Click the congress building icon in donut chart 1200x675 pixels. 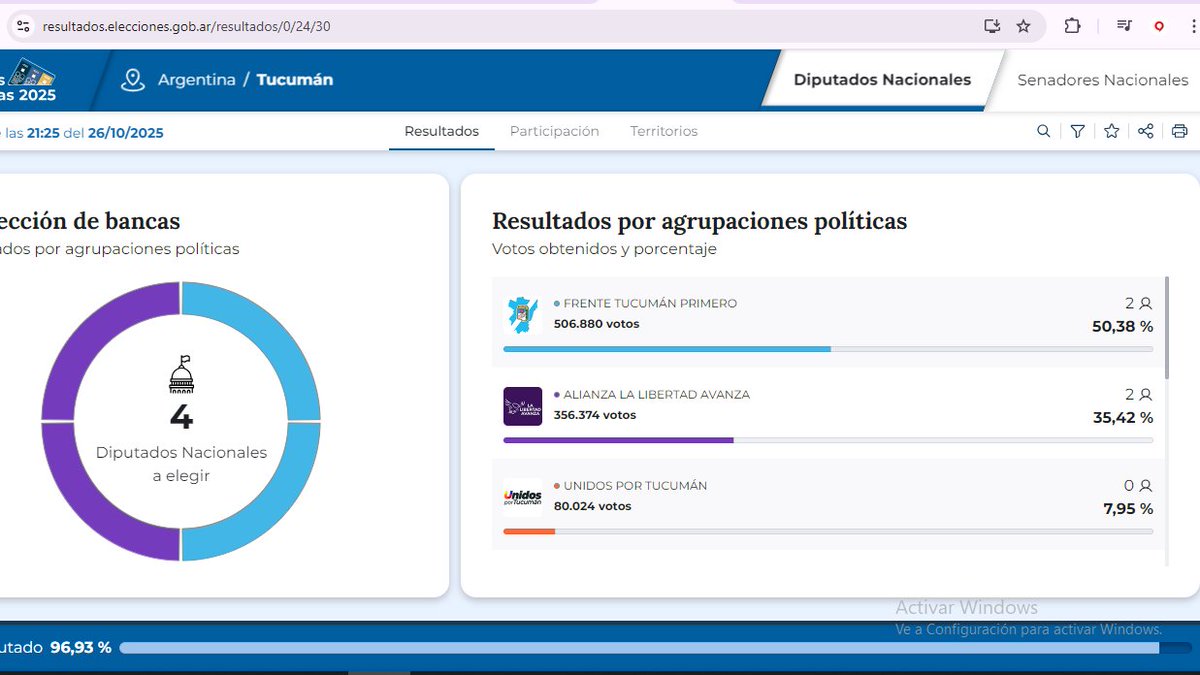(x=181, y=373)
